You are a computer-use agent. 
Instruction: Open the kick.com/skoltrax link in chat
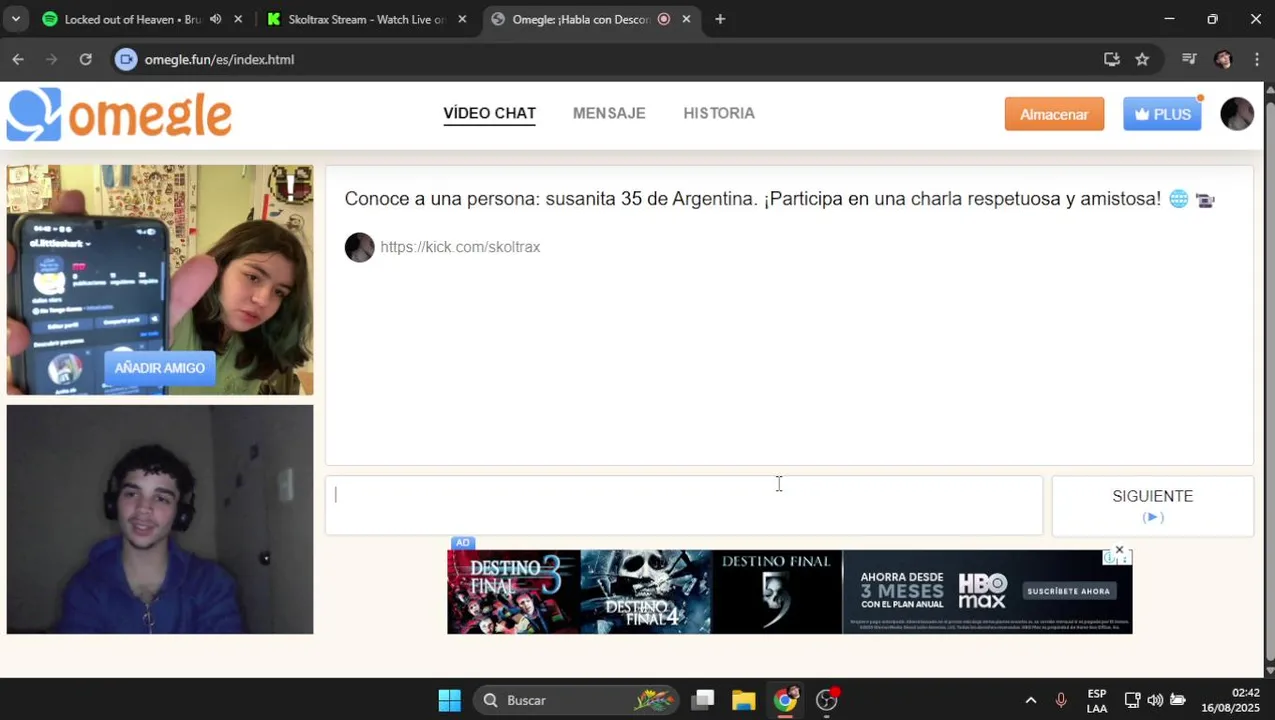tap(460, 247)
